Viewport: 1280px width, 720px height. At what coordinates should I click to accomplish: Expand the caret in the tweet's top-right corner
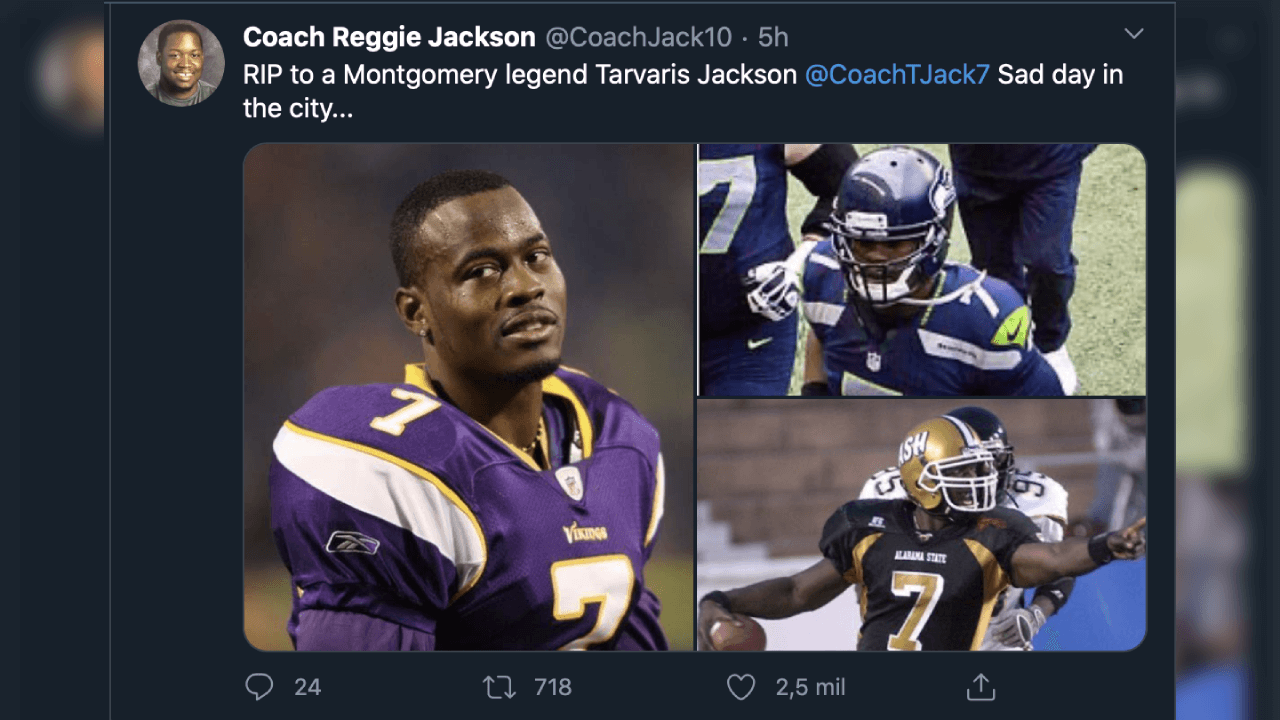pos(1134,33)
